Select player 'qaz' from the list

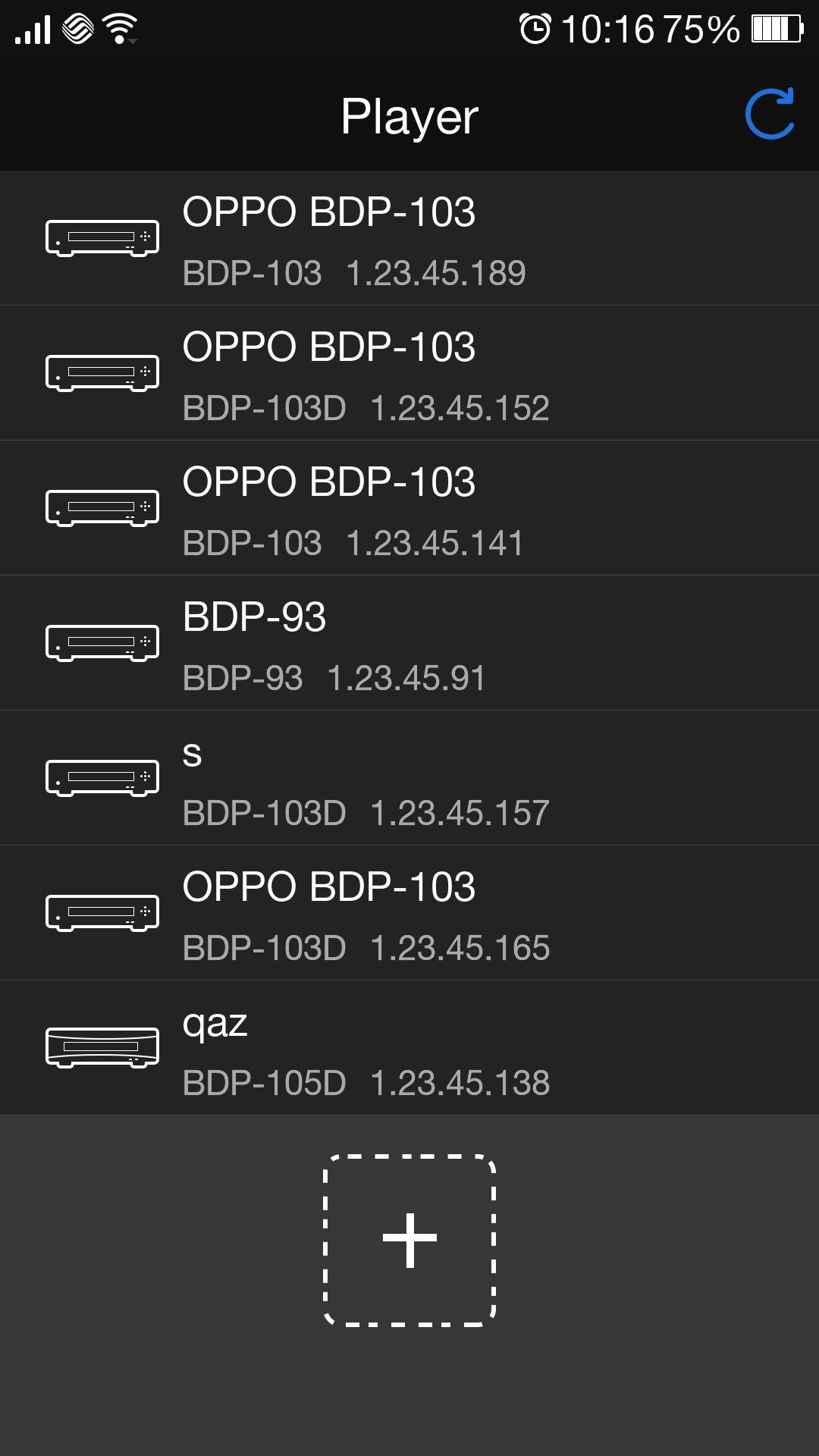409,1046
